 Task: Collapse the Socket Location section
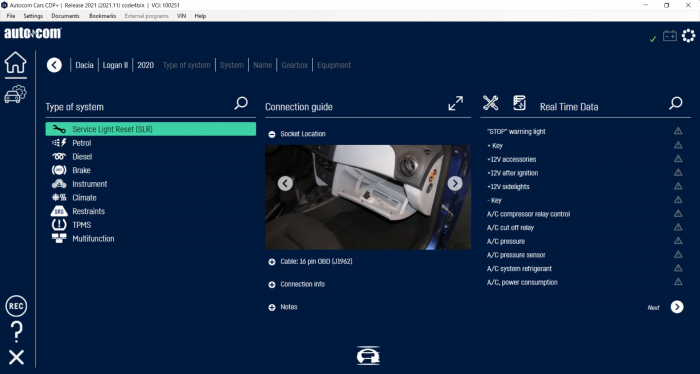tap(271, 134)
